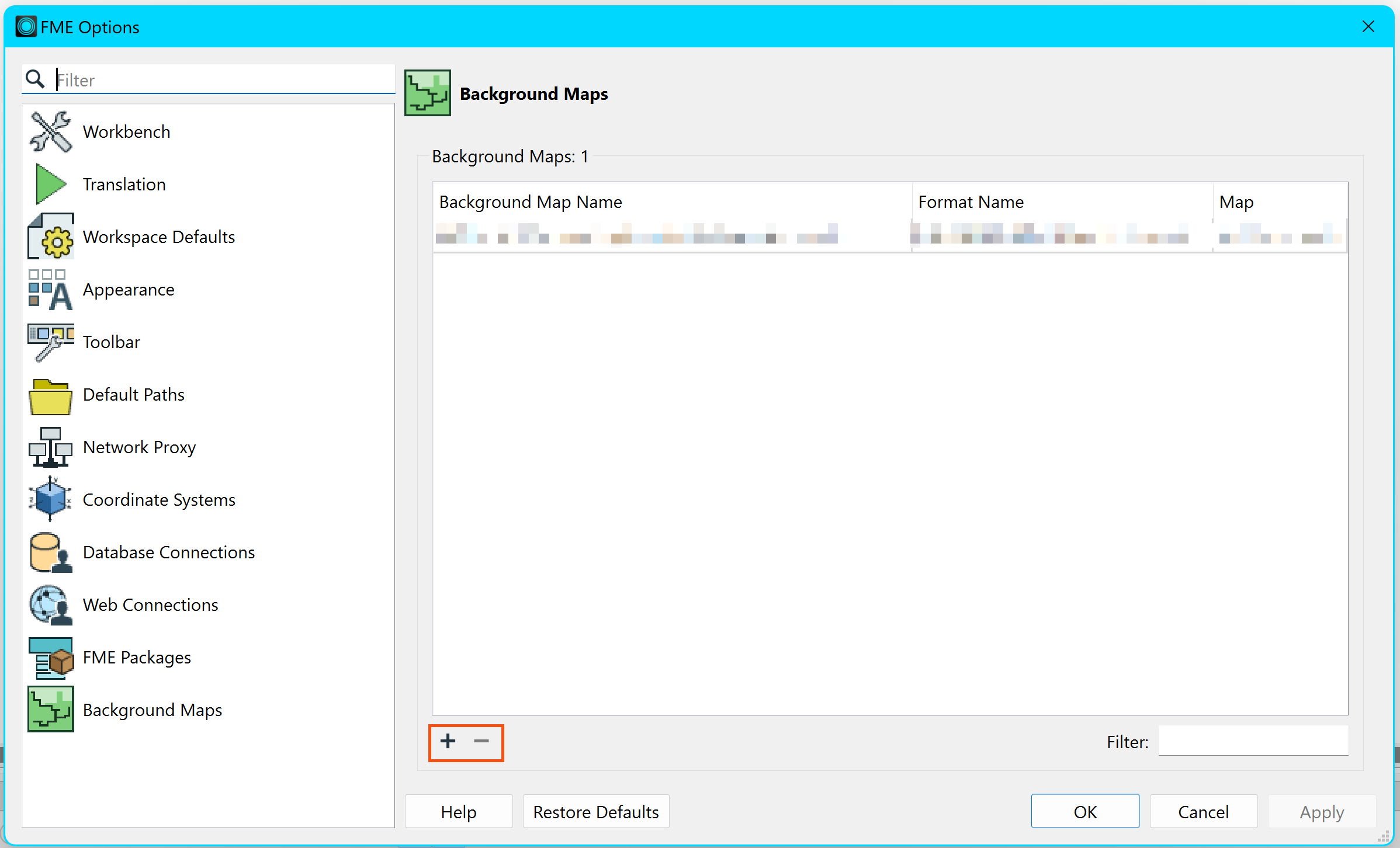This screenshot has height=848, width=1400.
Task: Open Background Maps in the sidebar list
Action: pos(152,710)
